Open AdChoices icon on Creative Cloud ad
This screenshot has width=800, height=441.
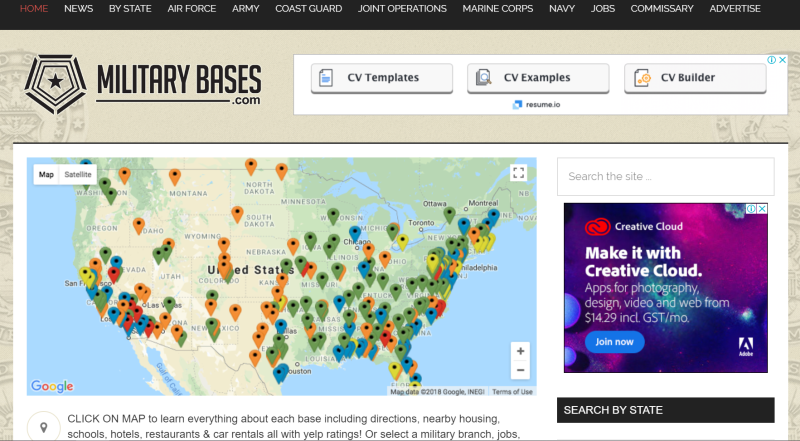tap(751, 208)
